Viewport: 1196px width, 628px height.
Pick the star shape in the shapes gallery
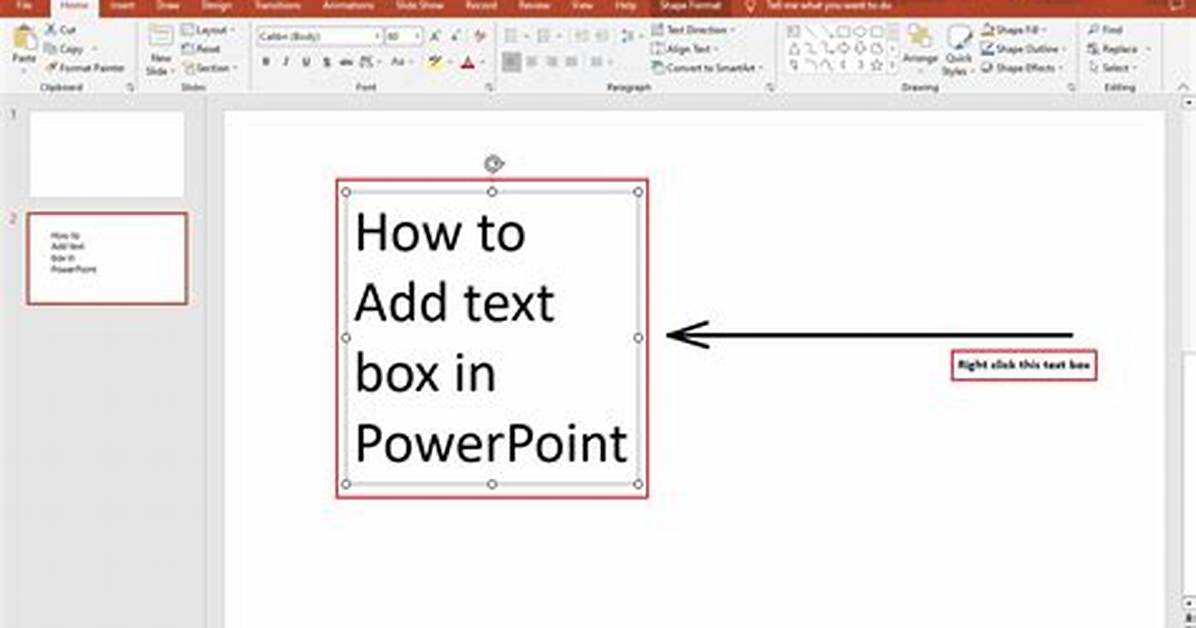click(x=876, y=66)
